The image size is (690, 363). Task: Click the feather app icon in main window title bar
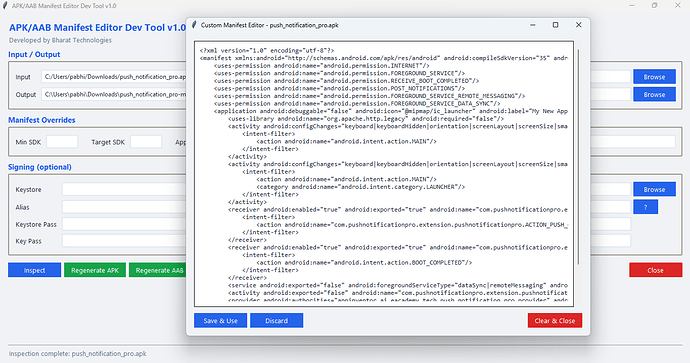[x=5, y=6]
